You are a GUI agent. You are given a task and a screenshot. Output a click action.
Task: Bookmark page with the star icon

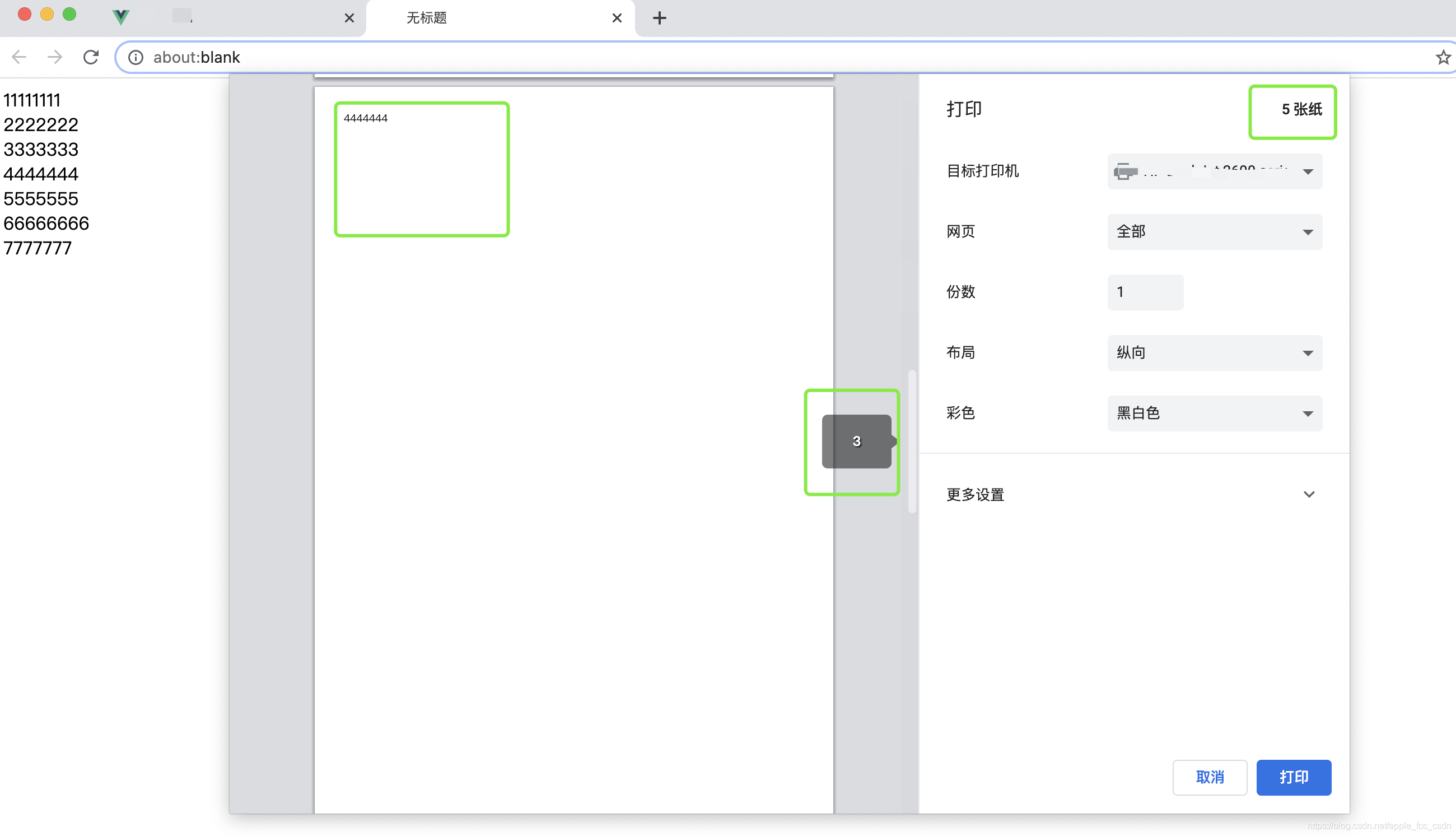1442,57
